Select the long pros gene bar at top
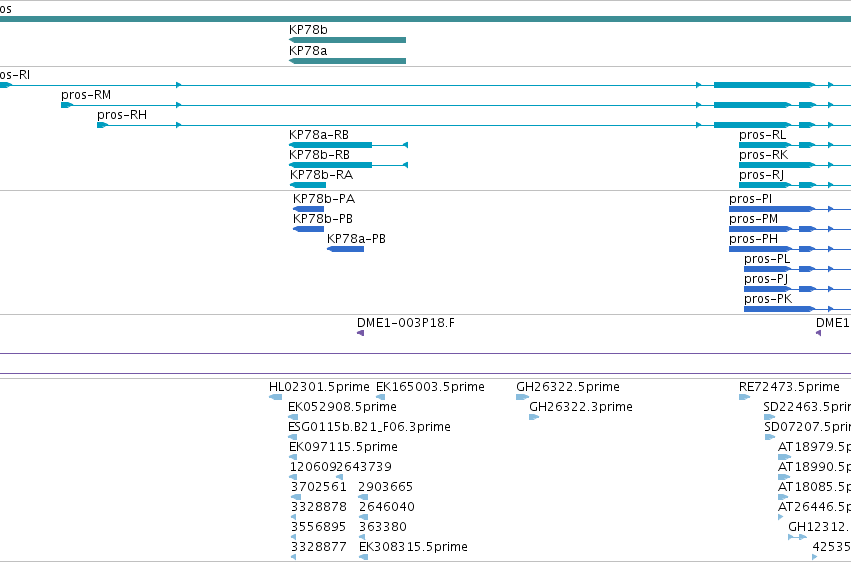The height and width of the screenshot is (562, 851). [x=426, y=20]
